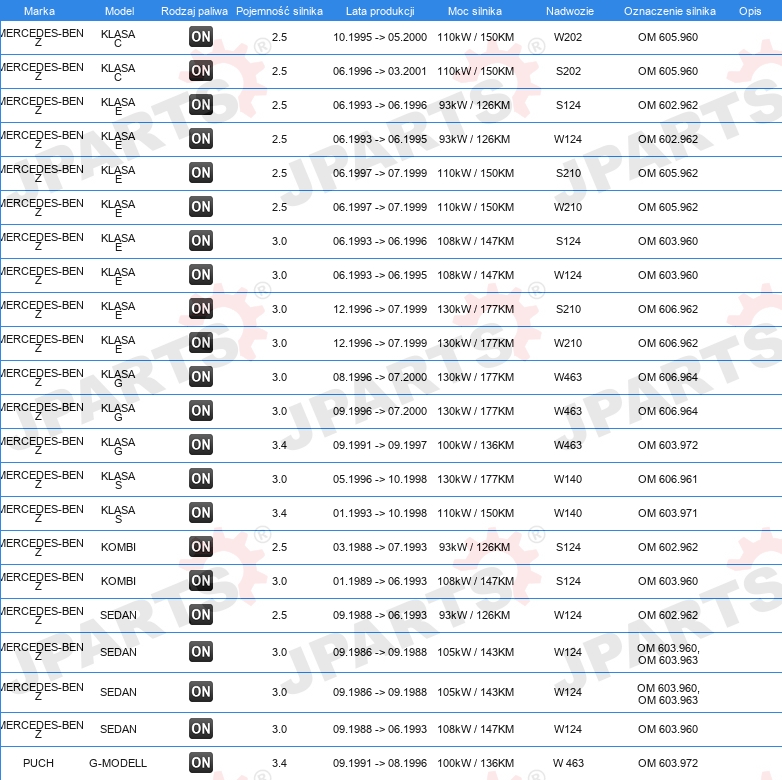782x780 pixels.
Task: Select the 'W 463' body cell in PUCH row
Action: click(x=568, y=763)
